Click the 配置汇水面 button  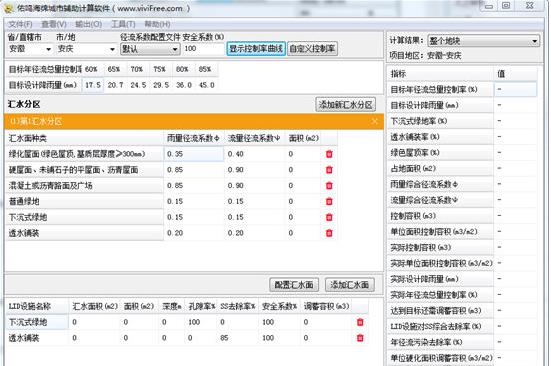[x=294, y=285]
